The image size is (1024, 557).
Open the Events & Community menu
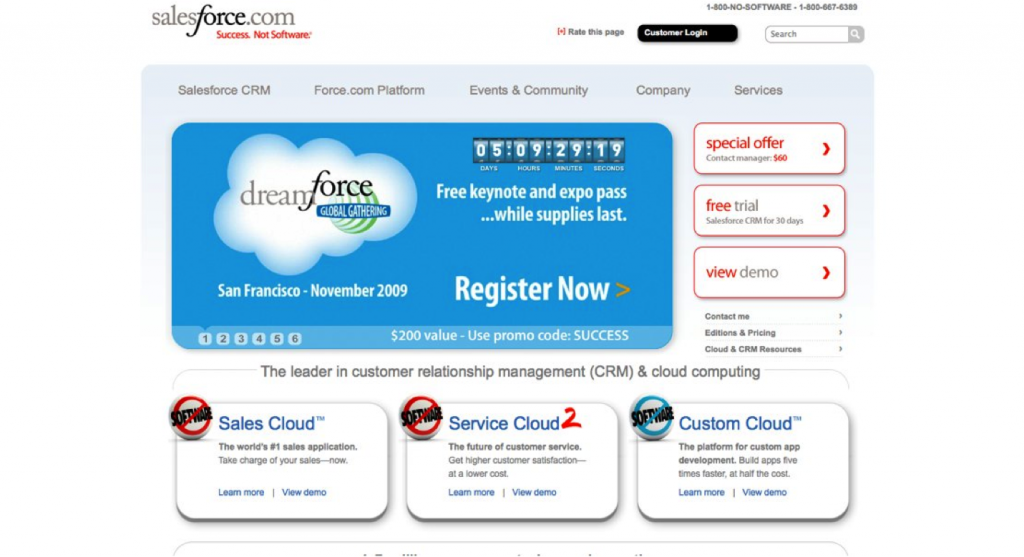click(x=528, y=90)
